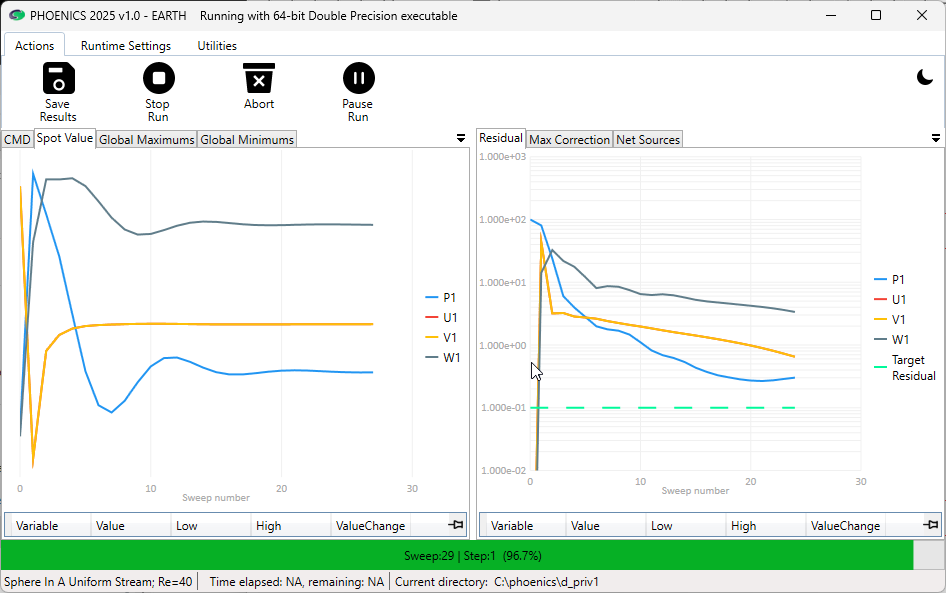Viewport: 946px width, 593px height.
Task: Open the left panel tab overflow dropdown
Action: tap(461, 138)
